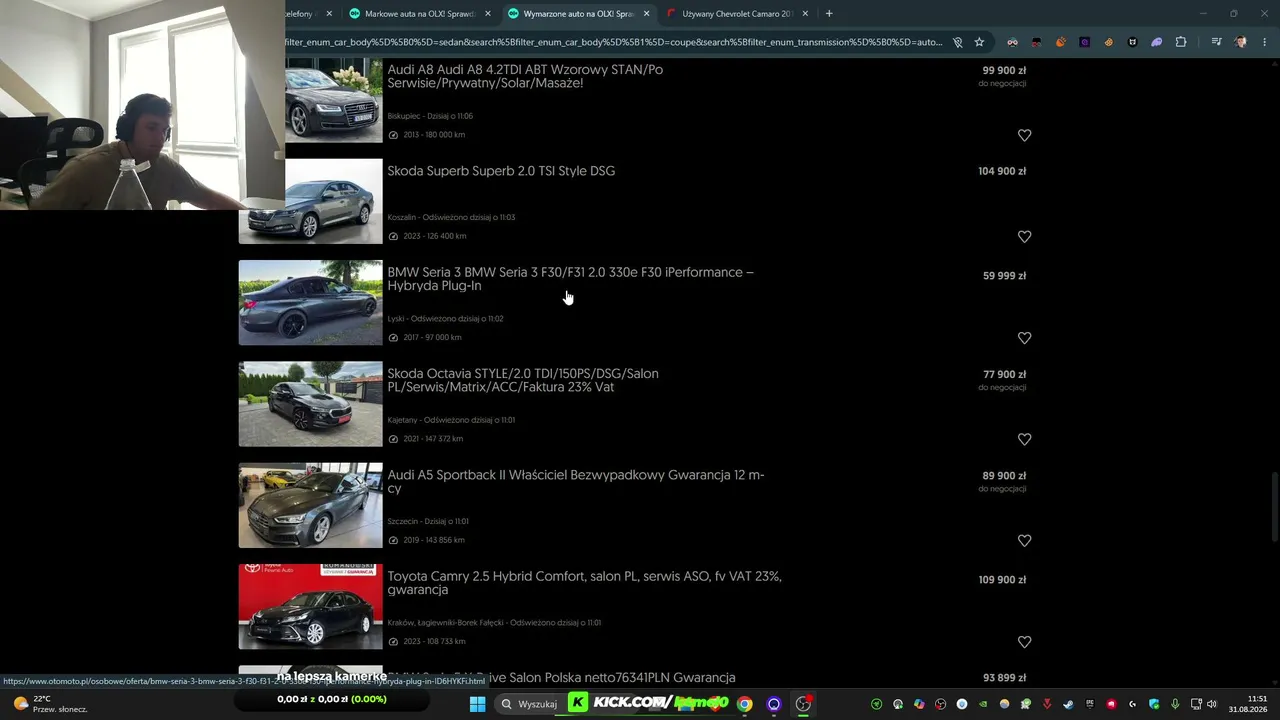Open Skoda Superb 2.0 TSI Style DSG listing

501,171
